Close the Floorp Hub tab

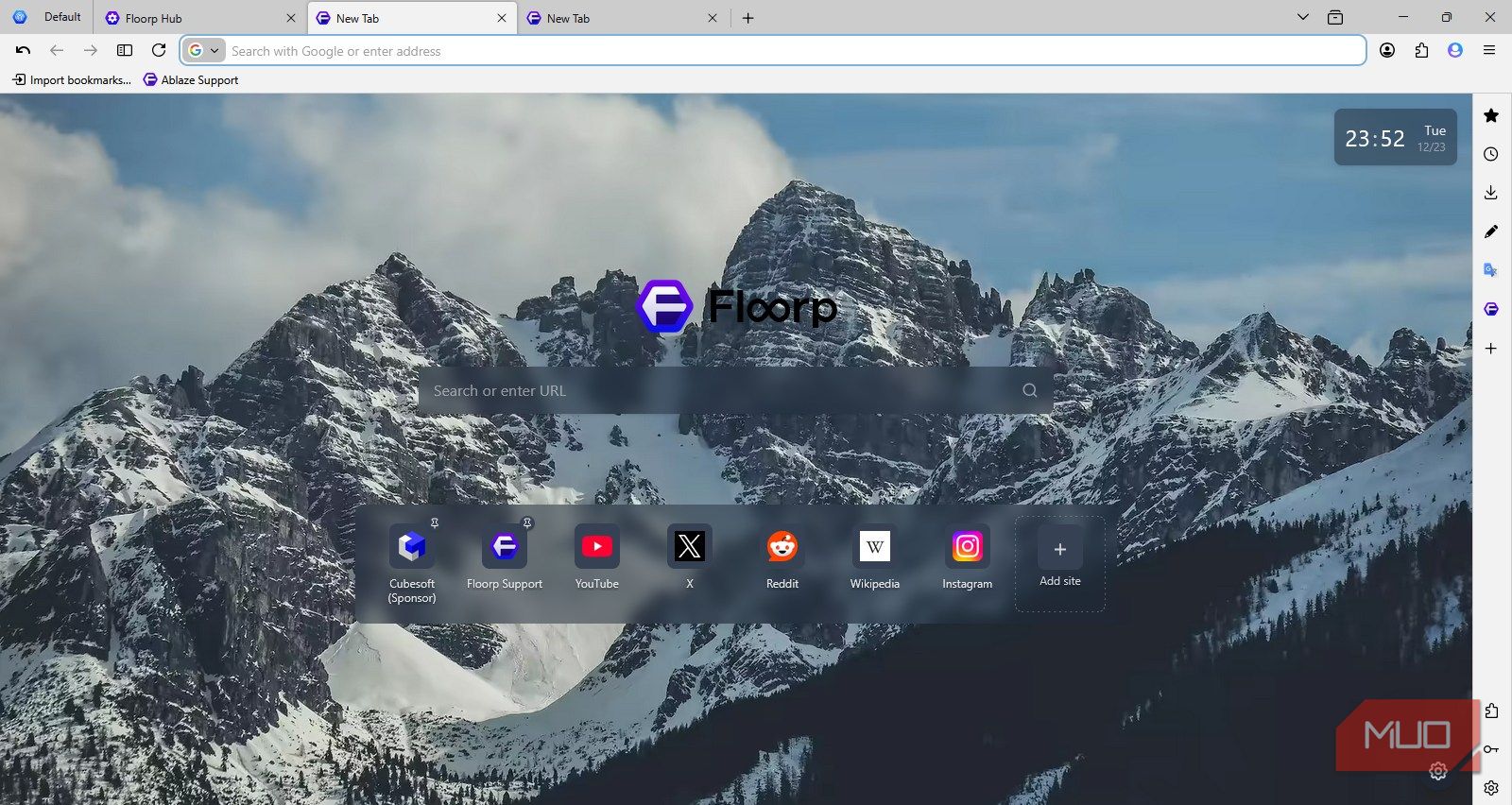coord(291,18)
